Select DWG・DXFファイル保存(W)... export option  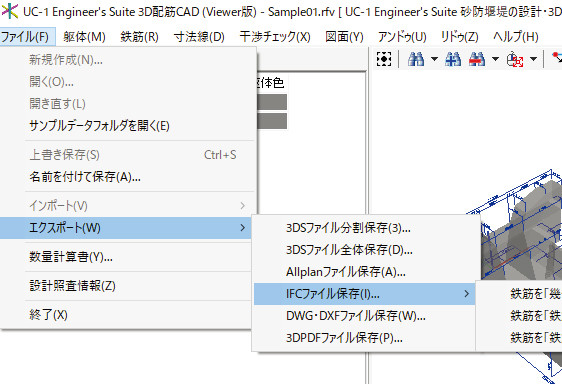(356, 316)
